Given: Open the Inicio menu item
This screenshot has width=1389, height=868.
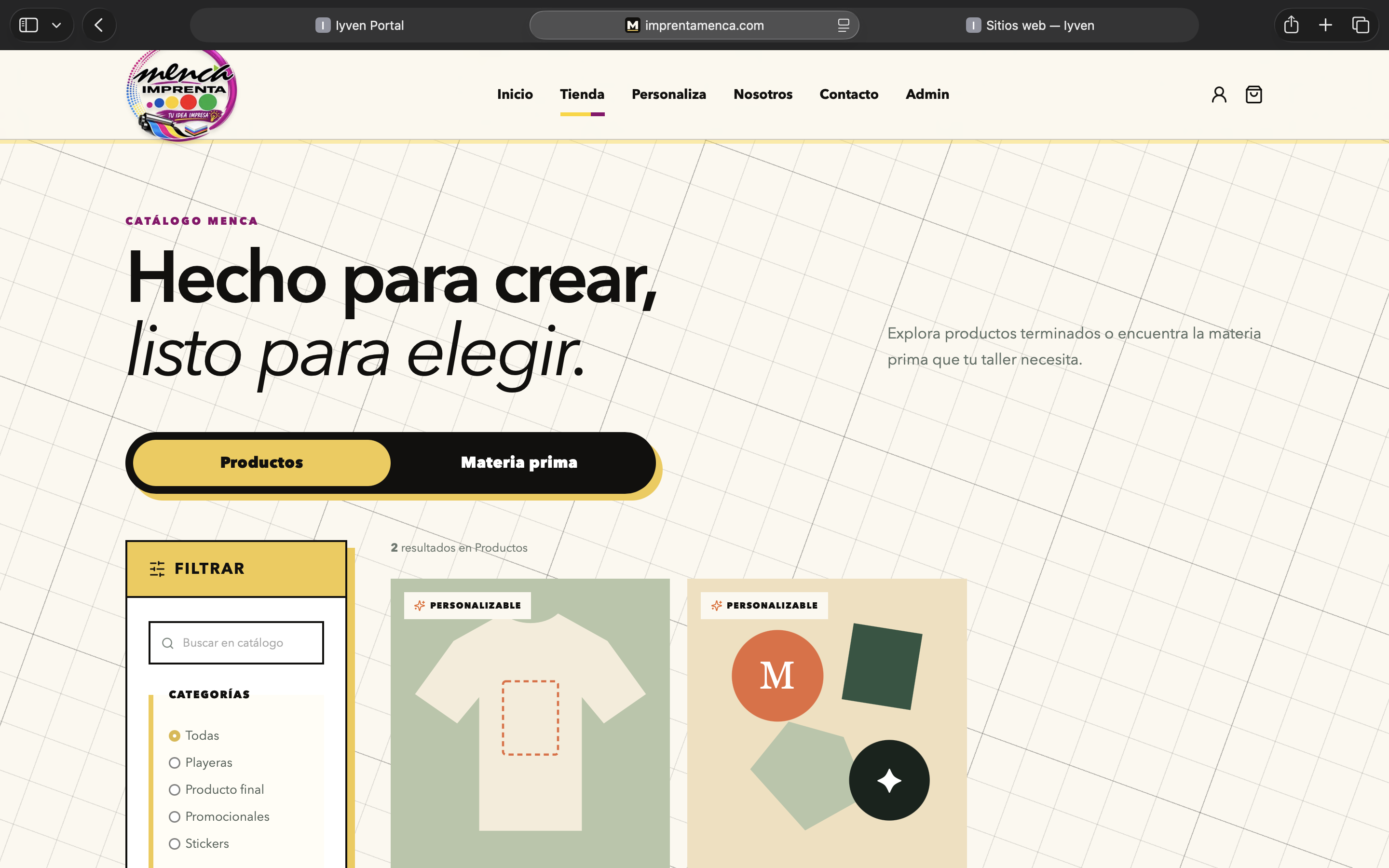Looking at the screenshot, I should click(515, 94).
